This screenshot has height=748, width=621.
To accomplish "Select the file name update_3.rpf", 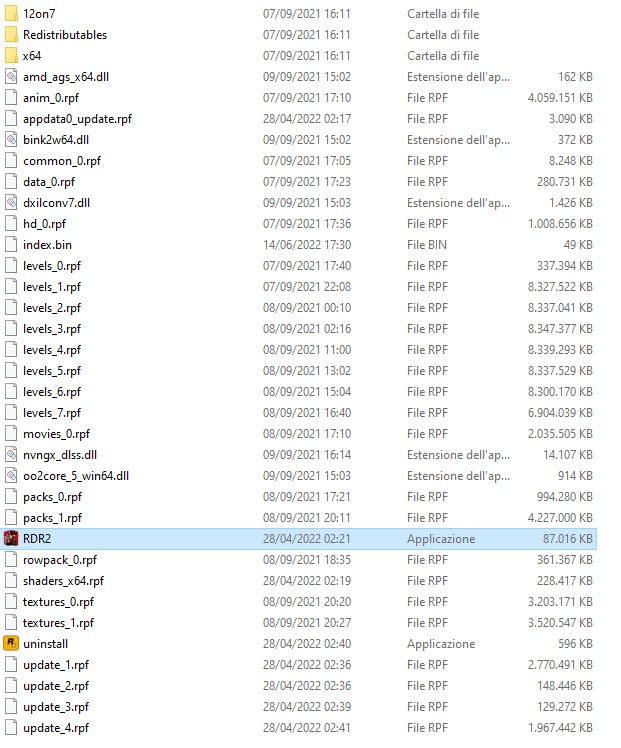I will [56, 706].
